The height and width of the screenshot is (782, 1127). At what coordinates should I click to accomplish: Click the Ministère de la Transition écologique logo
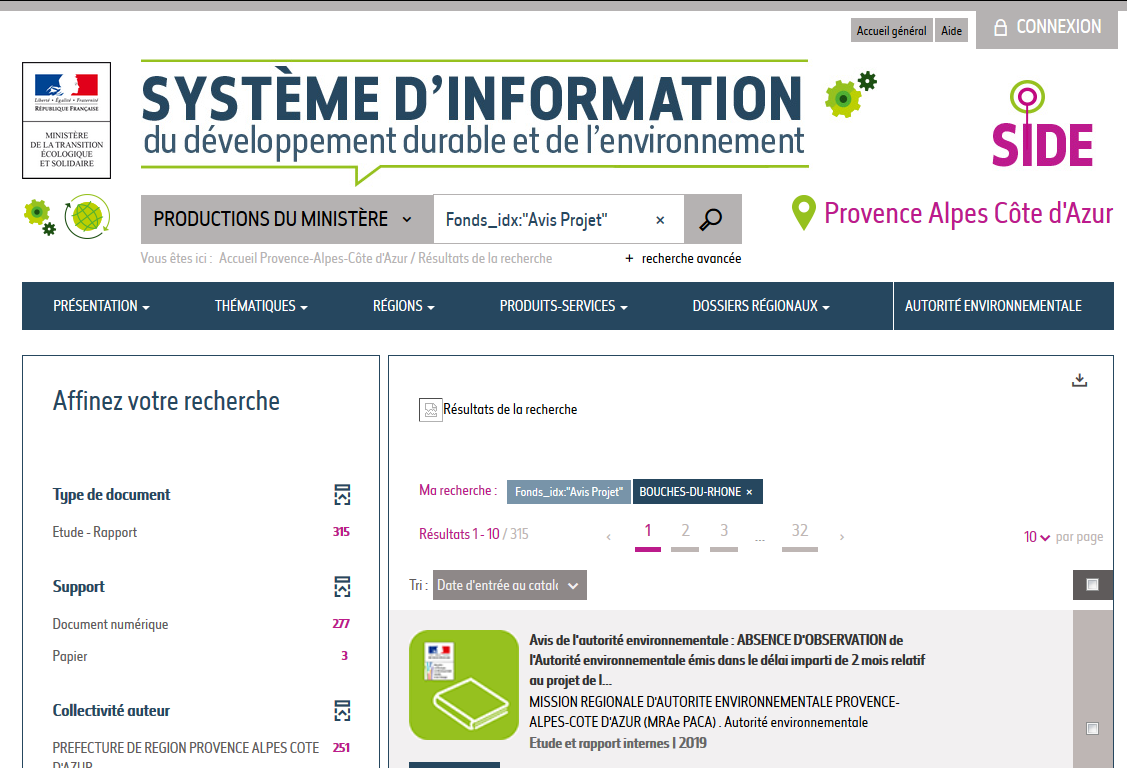click(67, 120)
